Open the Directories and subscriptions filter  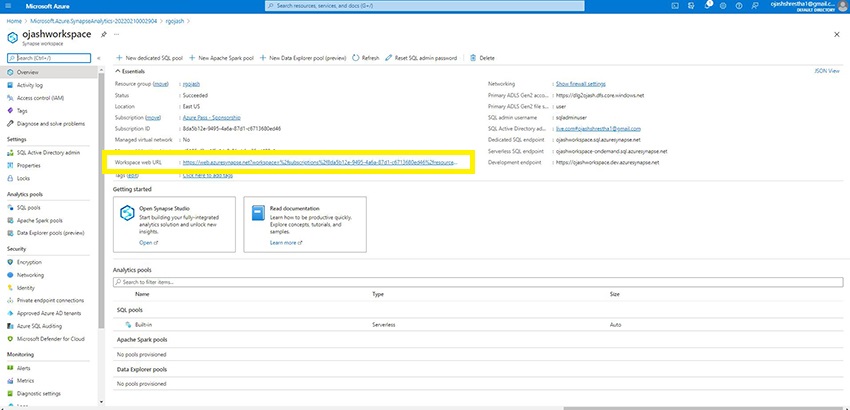[691, 5]
